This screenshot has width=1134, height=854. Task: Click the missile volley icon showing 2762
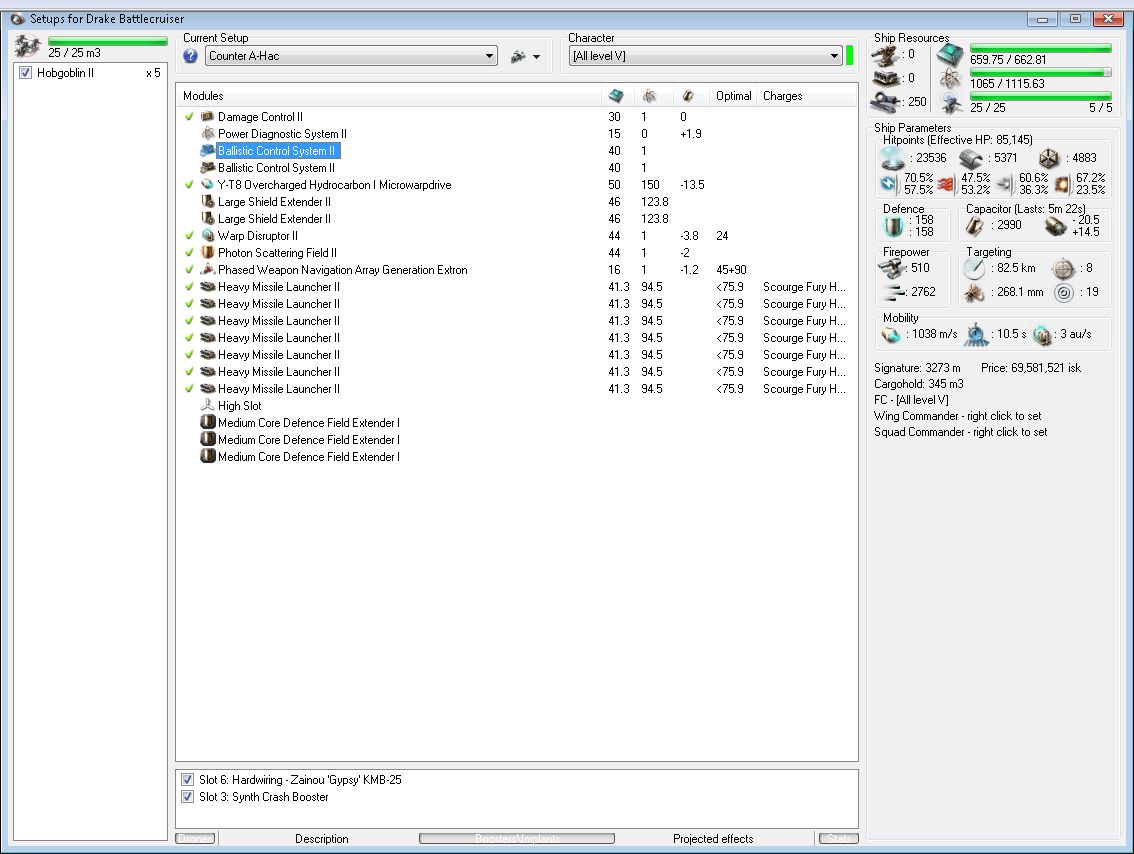895,292
